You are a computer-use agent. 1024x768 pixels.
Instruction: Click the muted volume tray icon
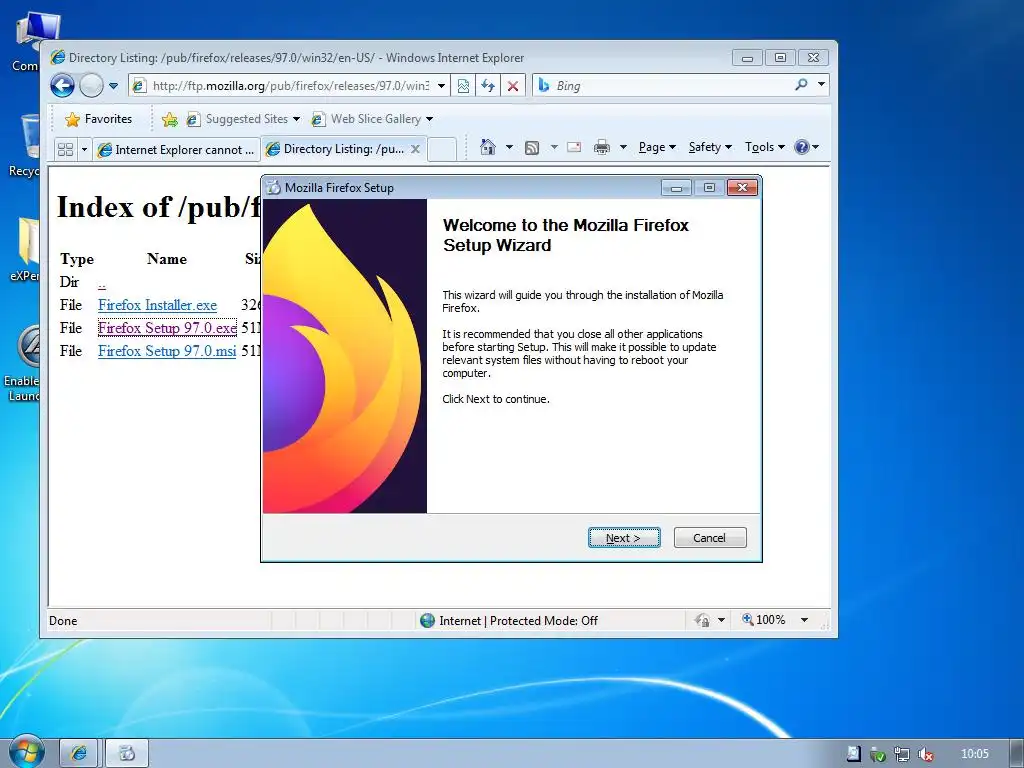coord(925,754)
